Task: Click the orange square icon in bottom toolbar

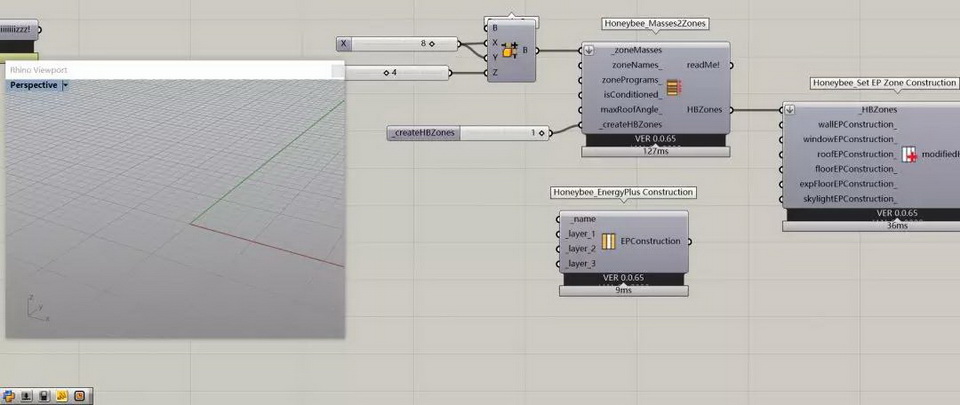Action: pyautogui.click(x=79, y=396)
